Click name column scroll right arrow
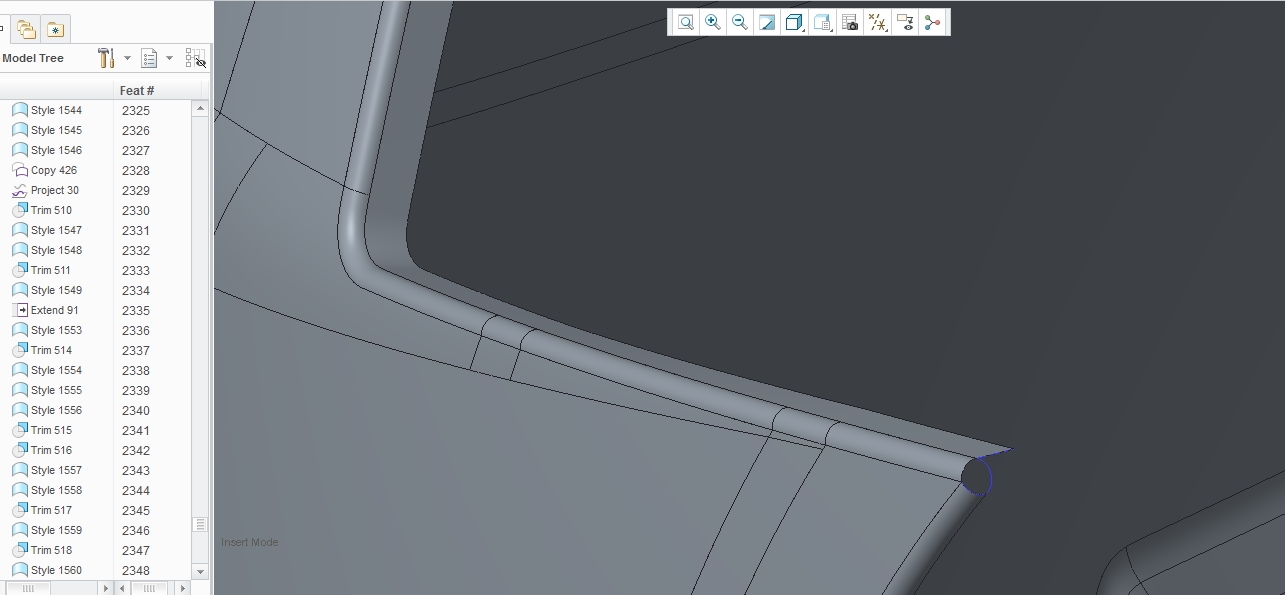The height and width of the screenshot is (595, 1285). (x=106, y=588)
